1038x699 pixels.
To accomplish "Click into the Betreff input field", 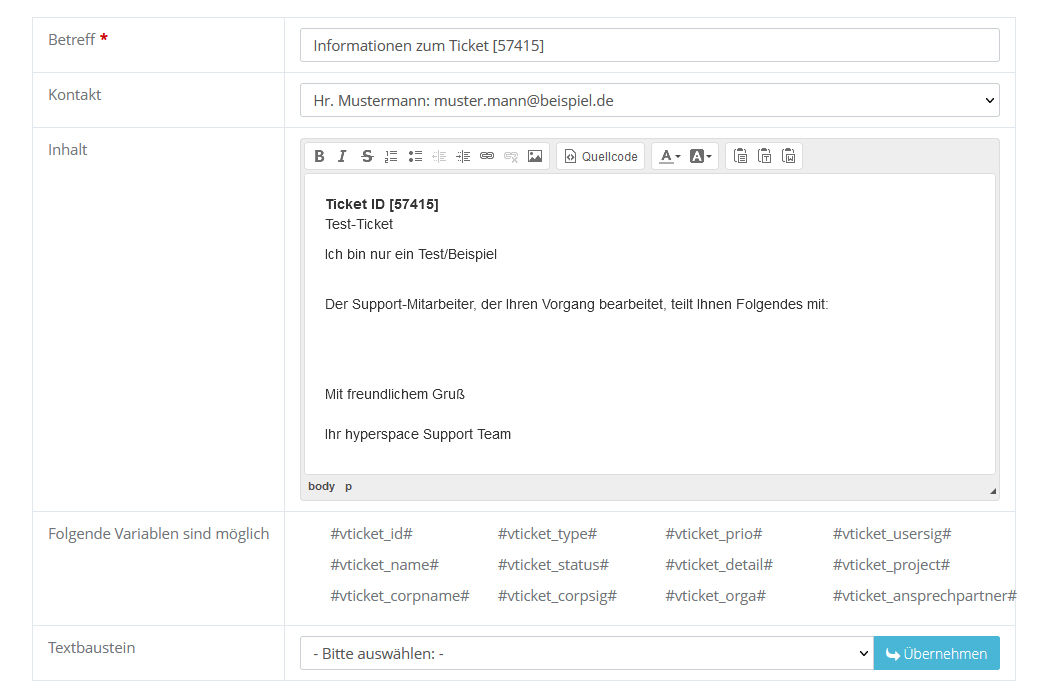I will click(649, 45).
